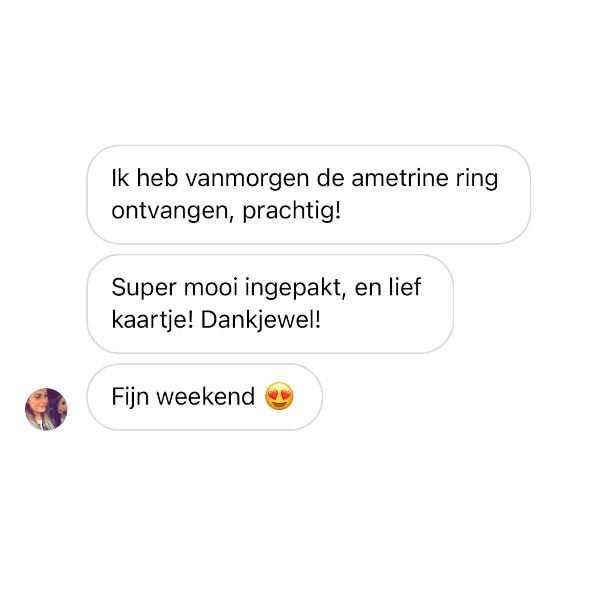The width and height of the screenshot is (600, 600).
Task: Click the word 'kaartje!' in second message
Action: [152, 320]
